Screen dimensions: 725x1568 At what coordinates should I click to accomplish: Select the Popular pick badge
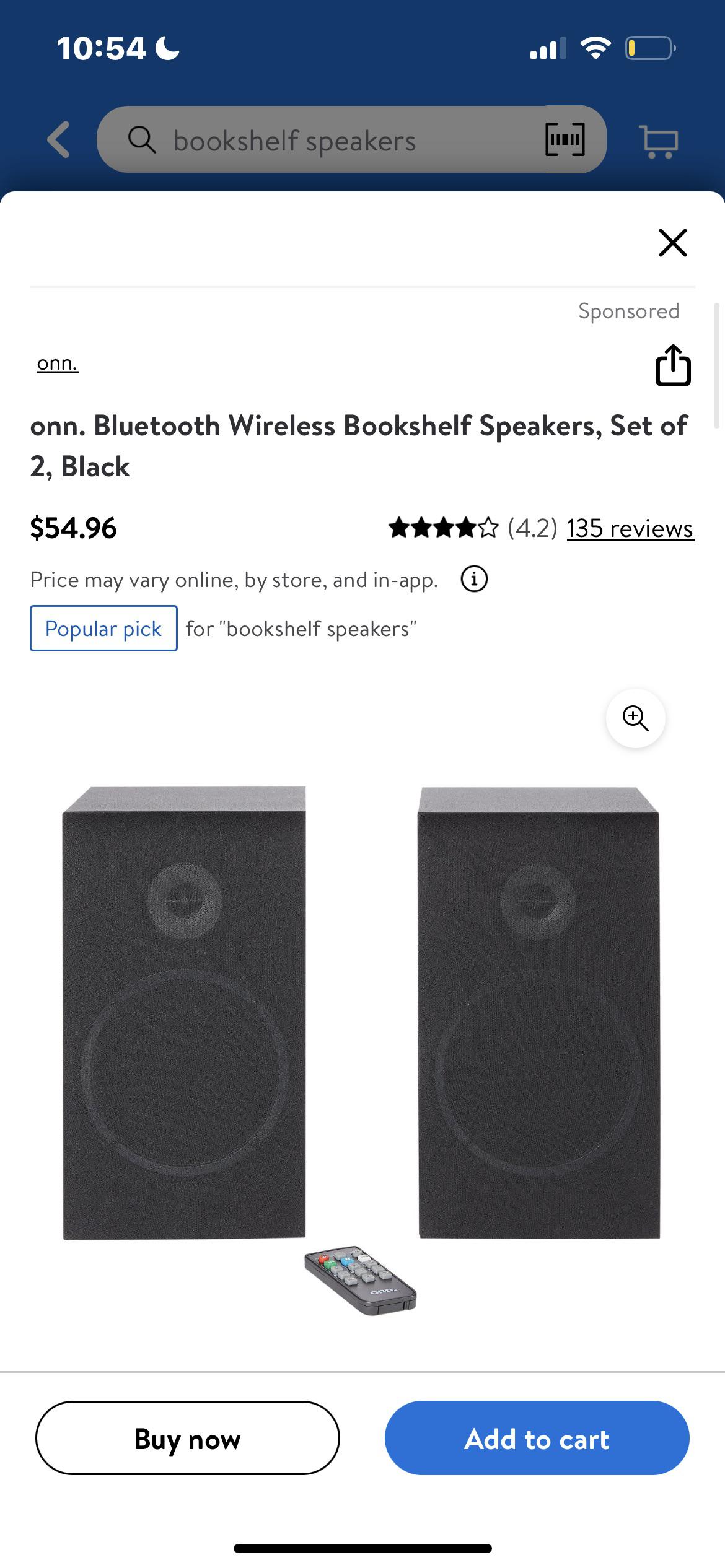point(103,628)
